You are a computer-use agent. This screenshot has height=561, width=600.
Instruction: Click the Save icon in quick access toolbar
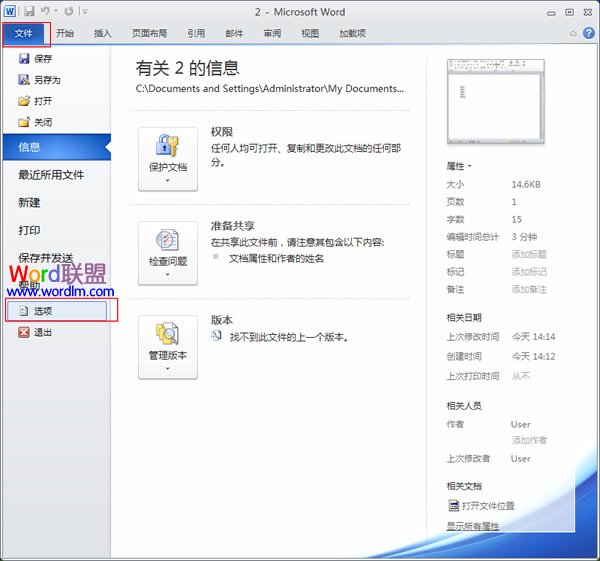(29, 11)
